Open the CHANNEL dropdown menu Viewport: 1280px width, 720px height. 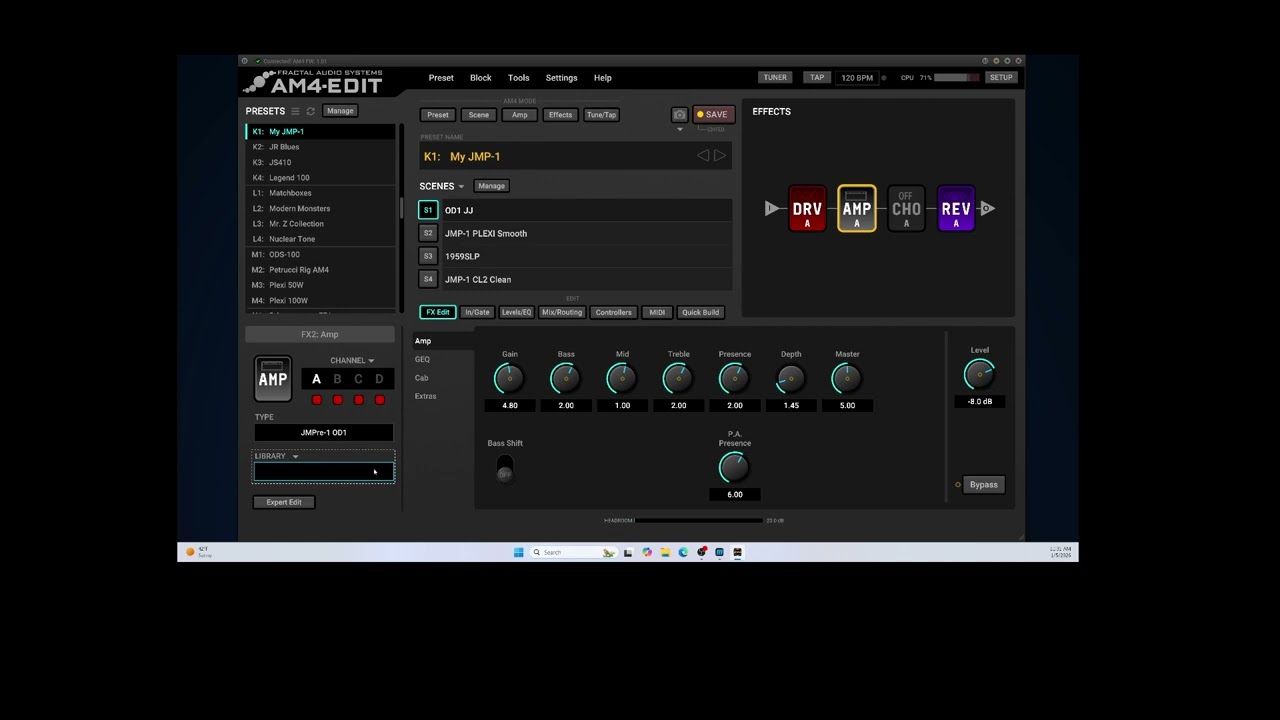click(352, 361)
